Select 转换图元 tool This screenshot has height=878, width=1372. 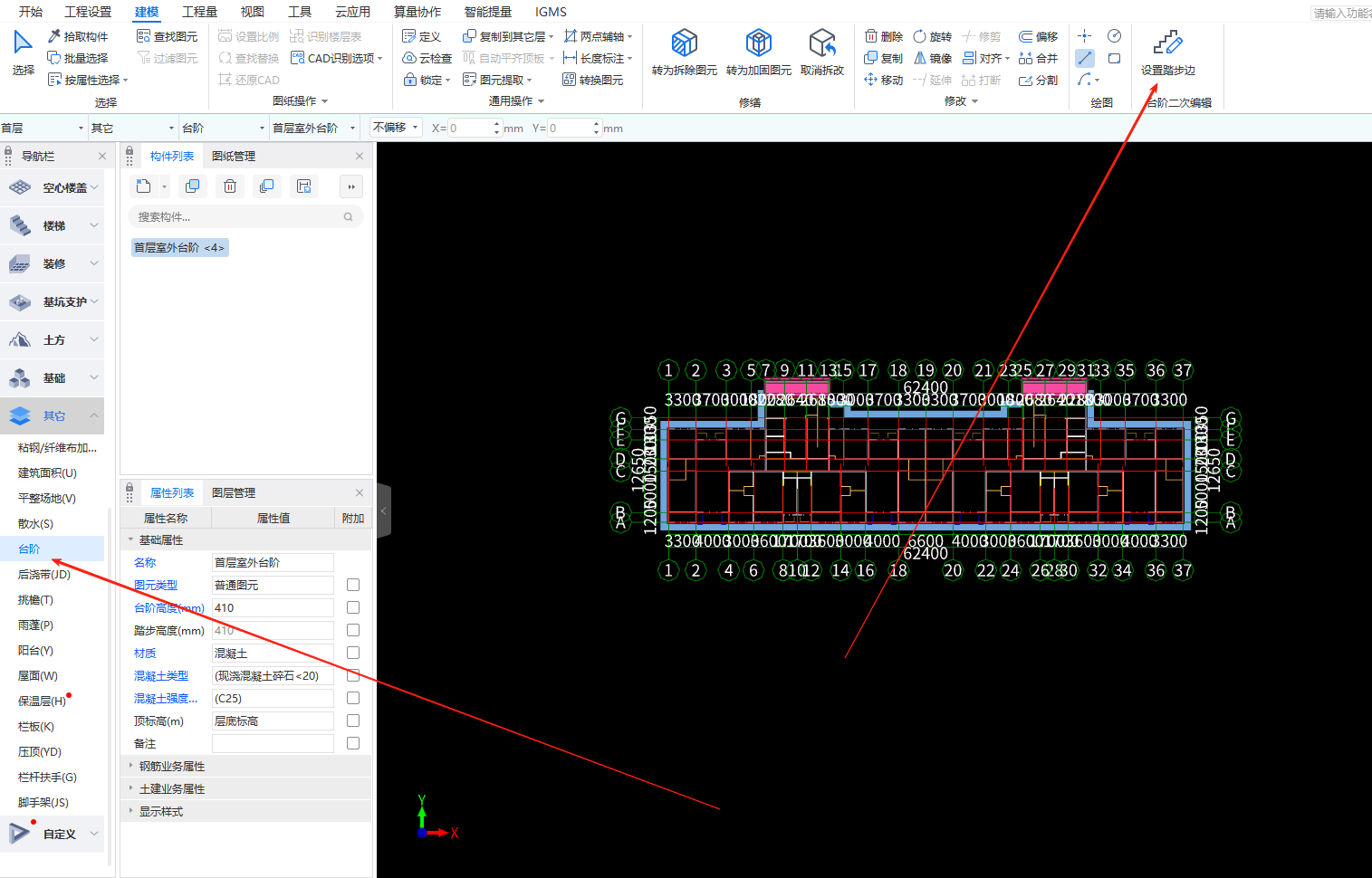593,80
